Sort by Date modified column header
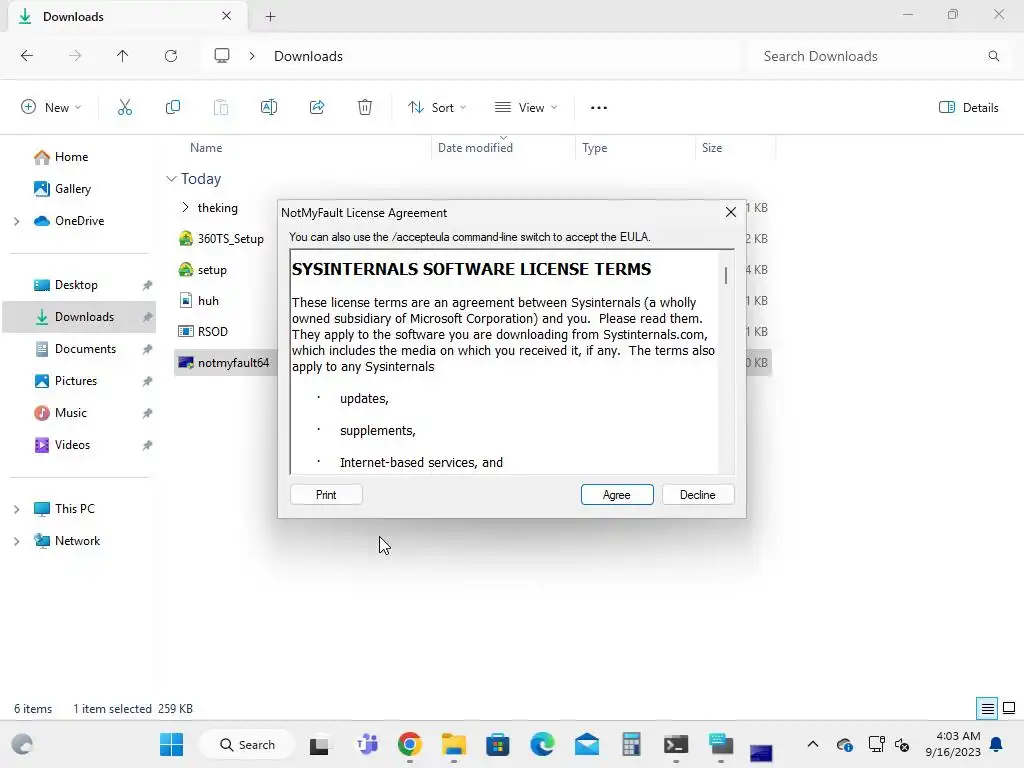 click(x=475, y=148)
